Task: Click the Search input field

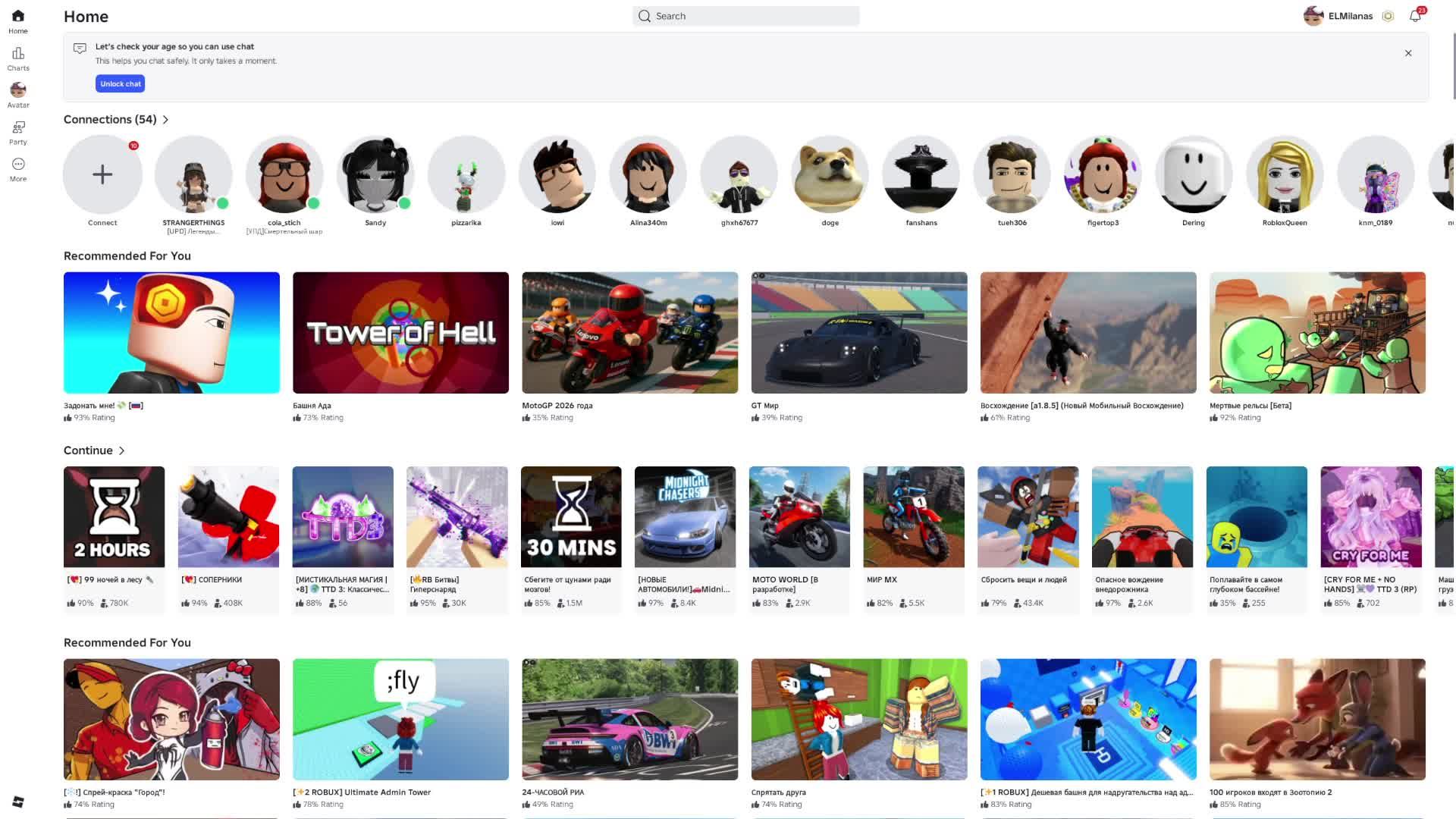Action: pos(746,16)
